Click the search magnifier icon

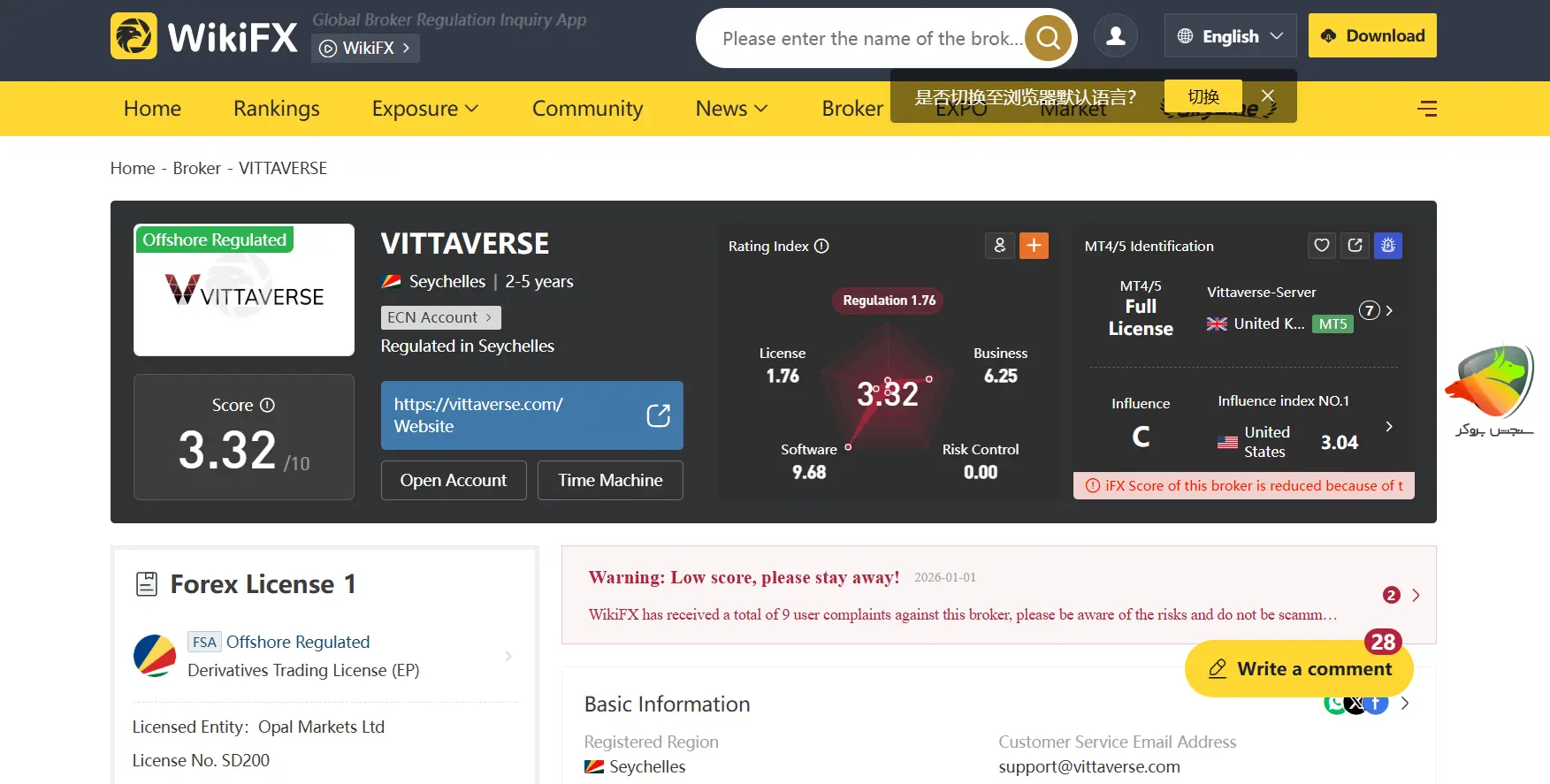click(x=1048, y=38)
